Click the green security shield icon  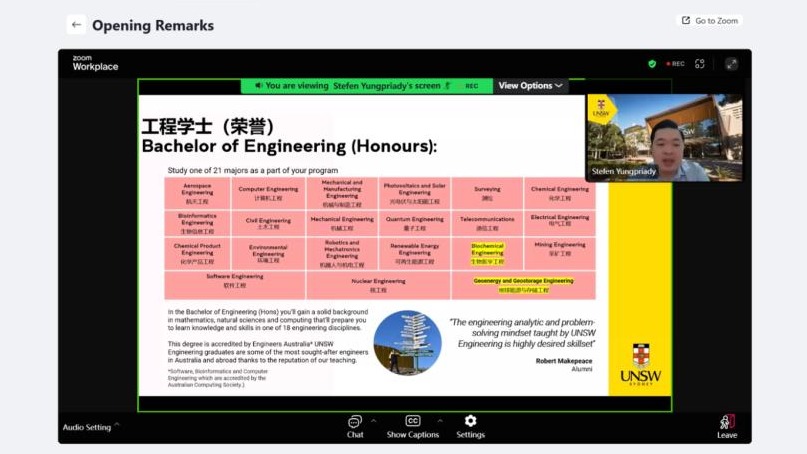coord(652,64)
